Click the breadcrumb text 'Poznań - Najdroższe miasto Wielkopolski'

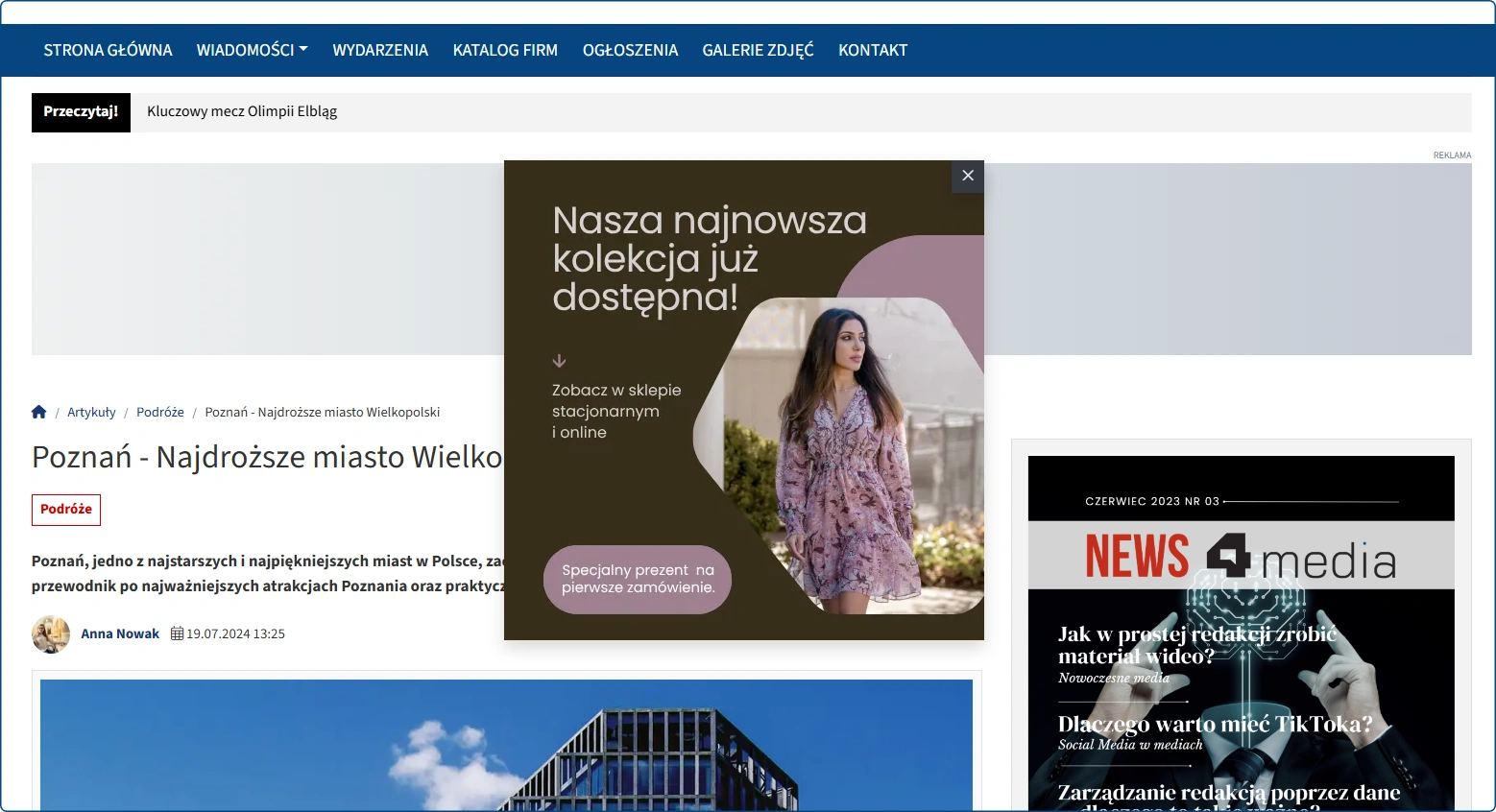323,412
